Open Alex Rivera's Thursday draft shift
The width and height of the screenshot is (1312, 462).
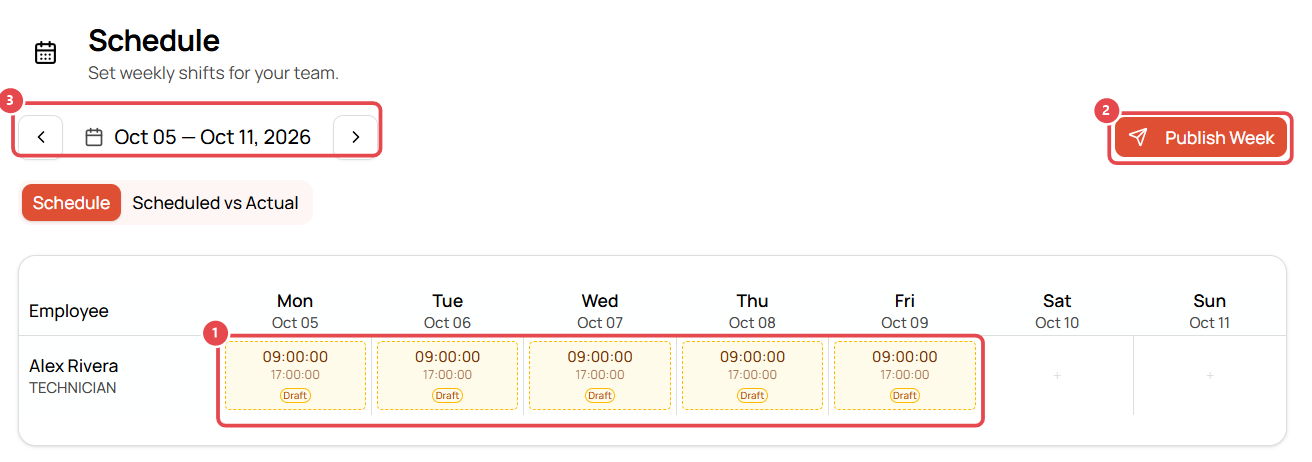click(752, 376)
